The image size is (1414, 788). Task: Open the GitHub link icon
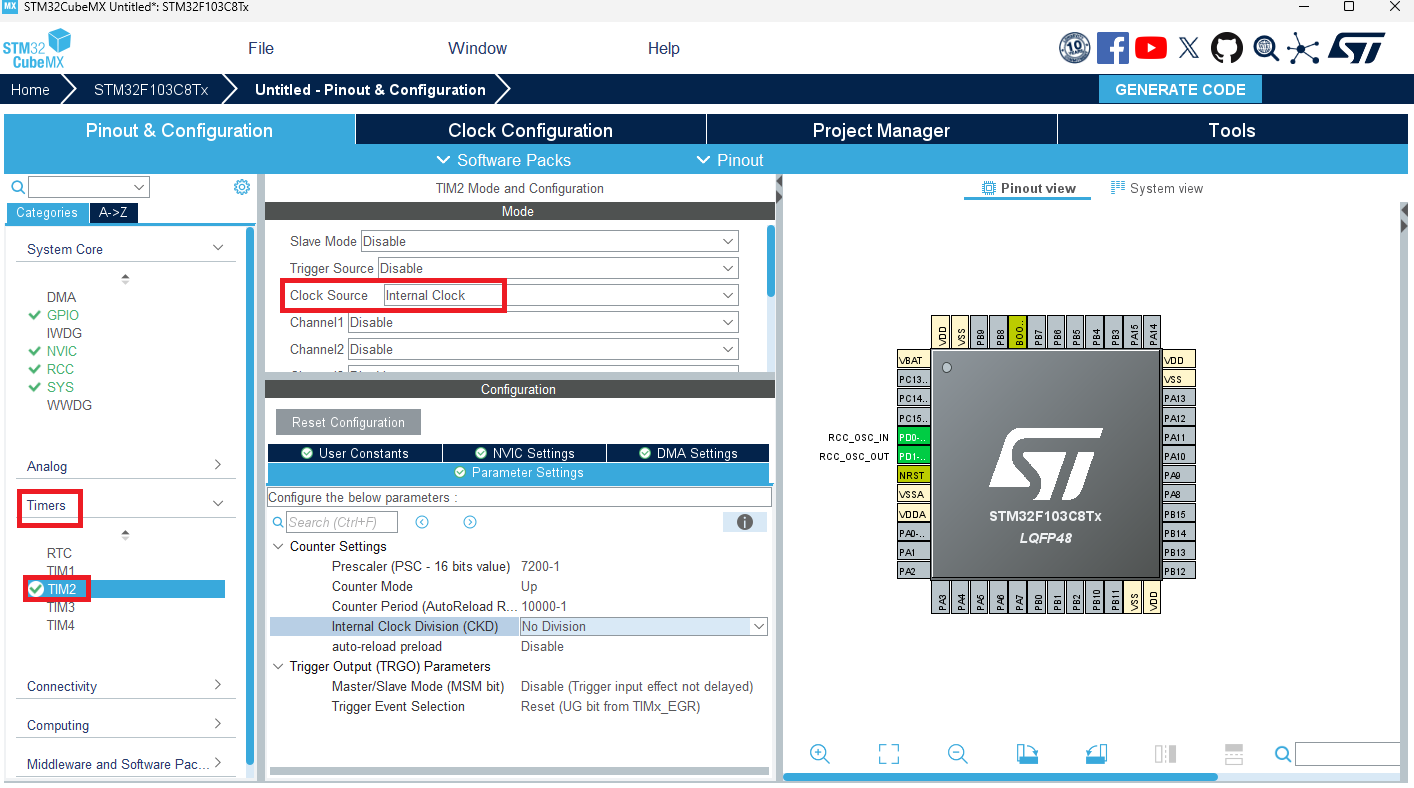pos(1227,47)
